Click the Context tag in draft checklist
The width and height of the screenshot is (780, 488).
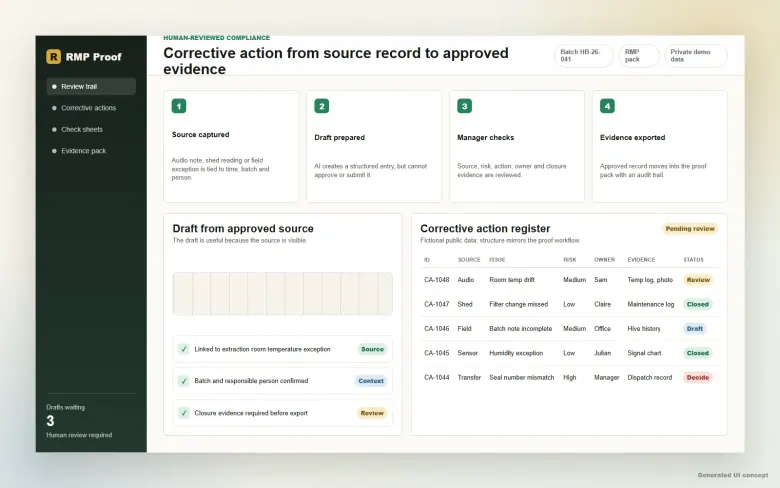tap(371, 381)
